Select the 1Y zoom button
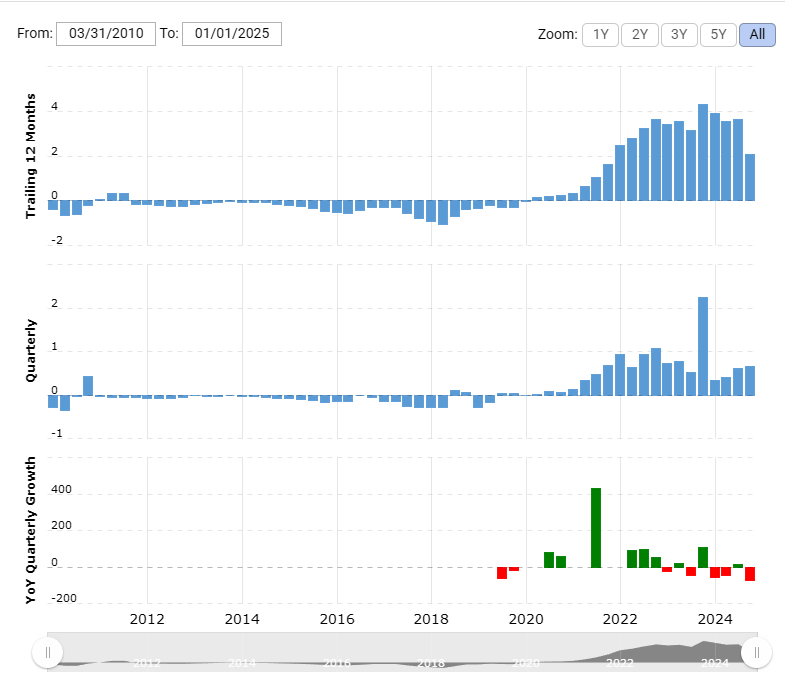The width and height of the screenshot is (785, 686). [600, 35]
